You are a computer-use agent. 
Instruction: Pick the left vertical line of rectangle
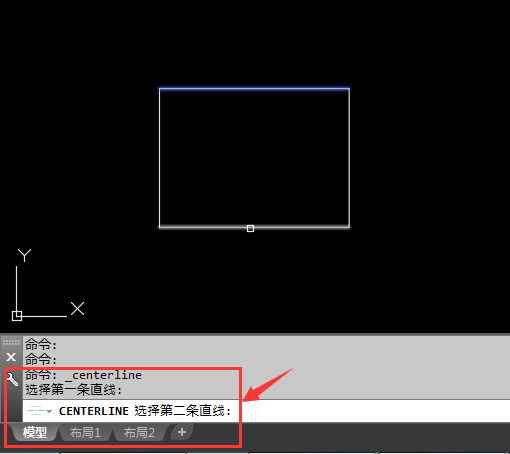tap(160, 158)
